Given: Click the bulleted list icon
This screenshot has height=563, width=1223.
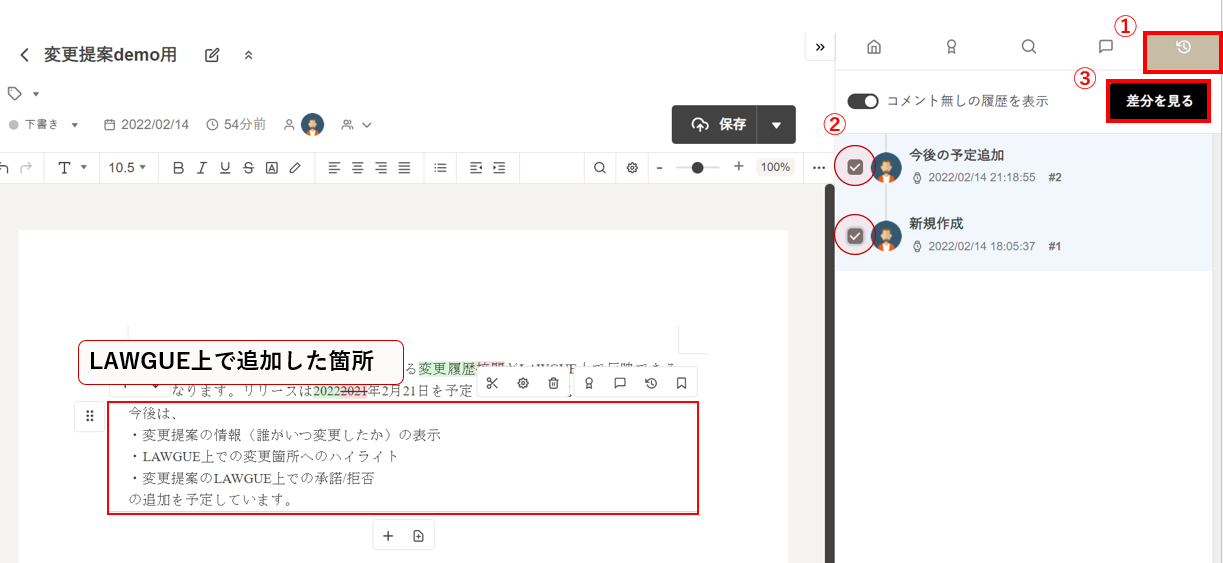Looking at the screenshot, I should click(440, 168).
